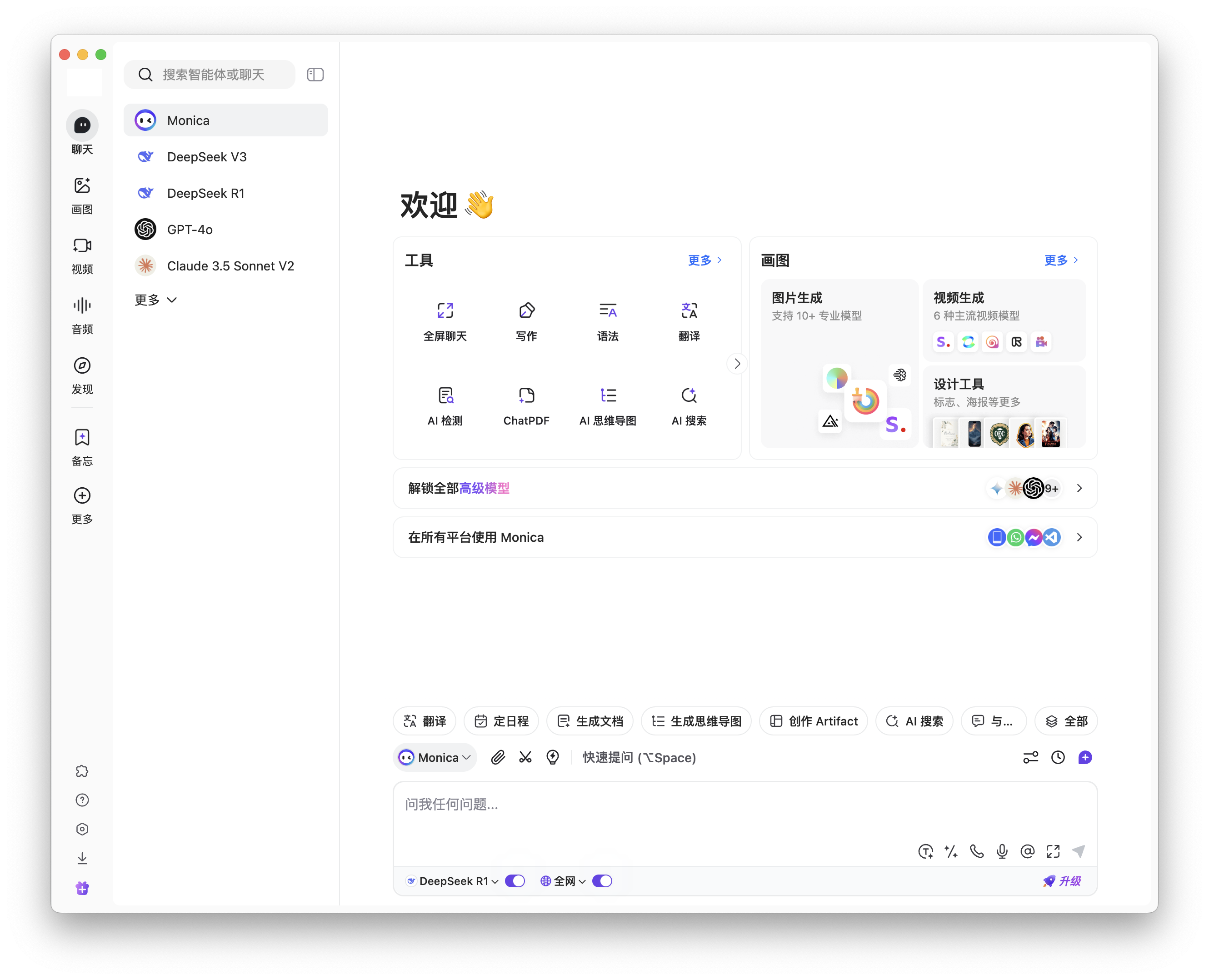Select DeepSeek R1 in the bot list
Screen dimensions: 1209x980
point(226,193)
